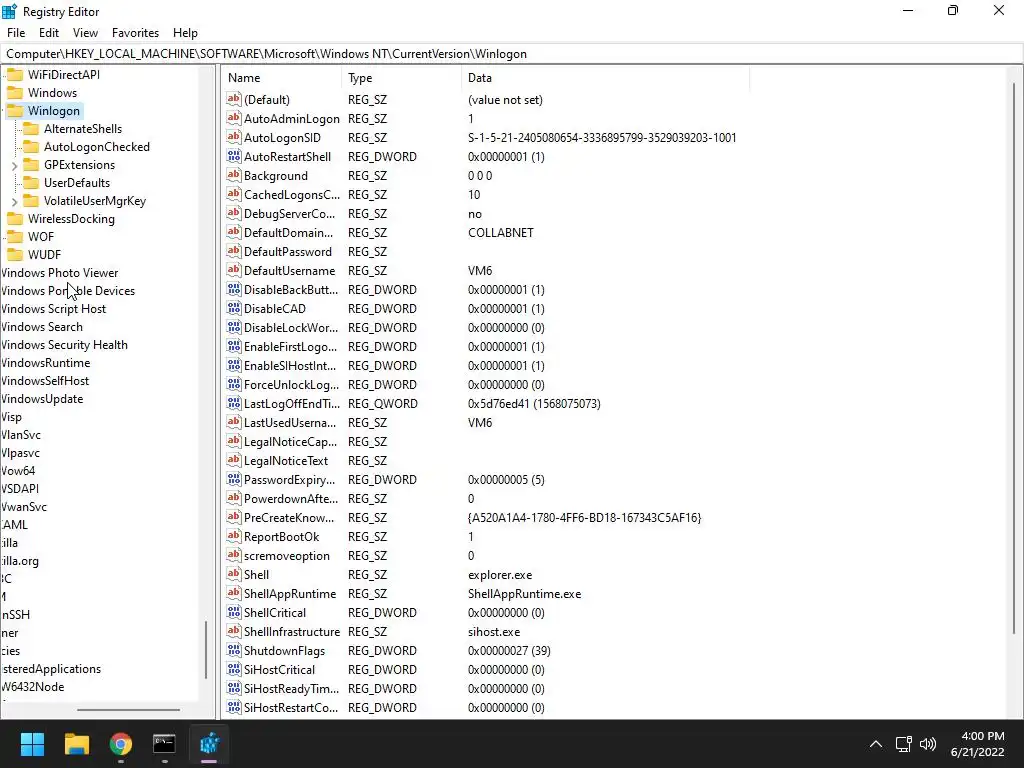
Task: Select the Windows Security Health key
Action: (64, 345)
